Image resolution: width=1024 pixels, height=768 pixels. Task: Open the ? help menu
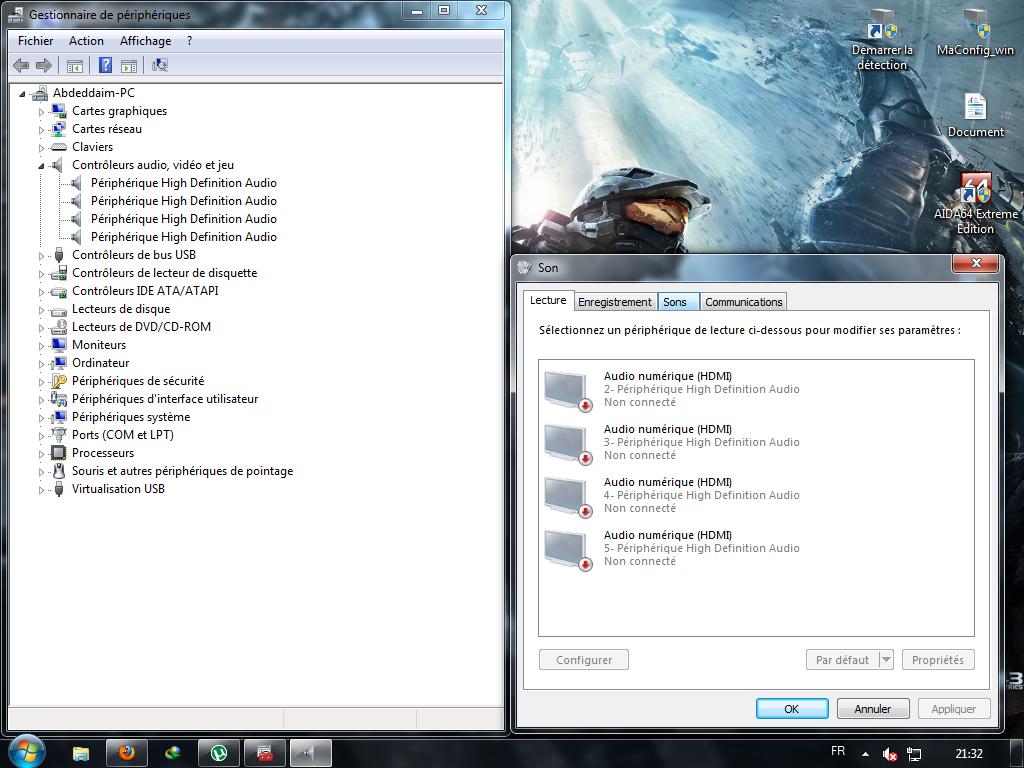189,40
